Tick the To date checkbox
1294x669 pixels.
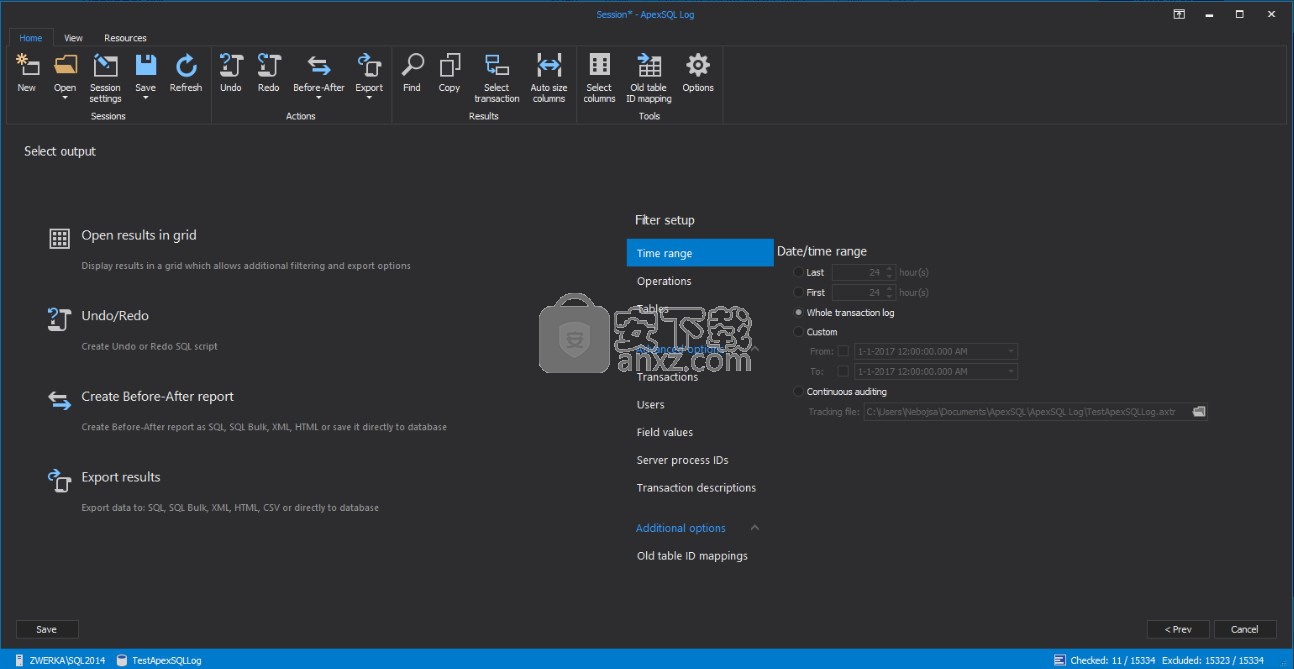pyautogui.click(x=842, y=371)
